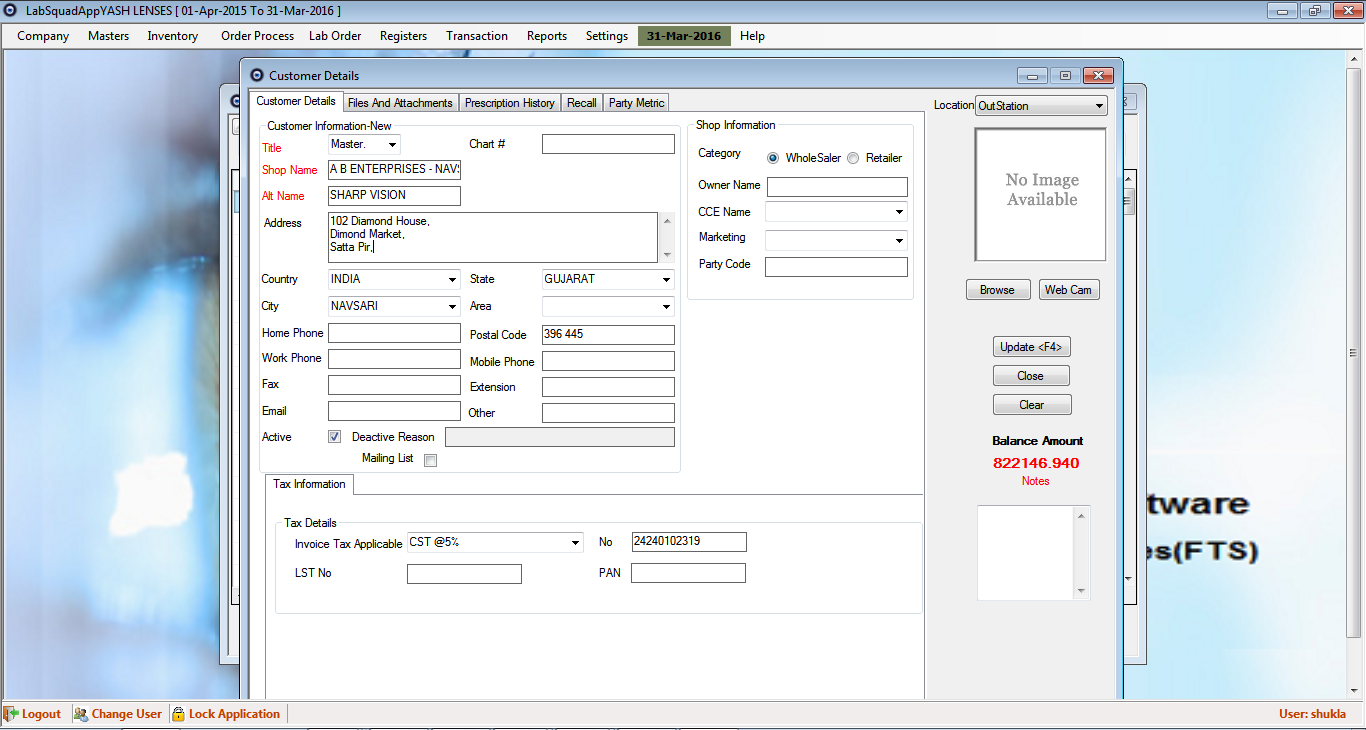
Task: Open the State dropdown showing GUJARAT
Action: click(x=666, y=280)
